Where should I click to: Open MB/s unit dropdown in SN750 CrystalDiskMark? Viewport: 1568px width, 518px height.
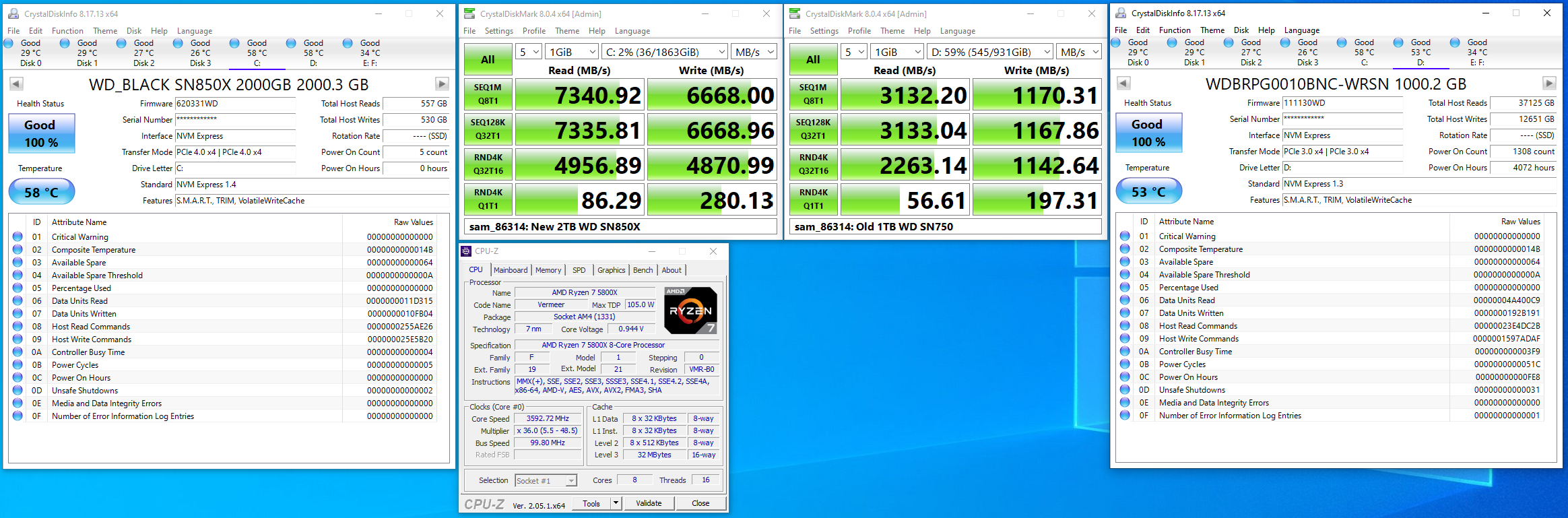(1079, 52)
